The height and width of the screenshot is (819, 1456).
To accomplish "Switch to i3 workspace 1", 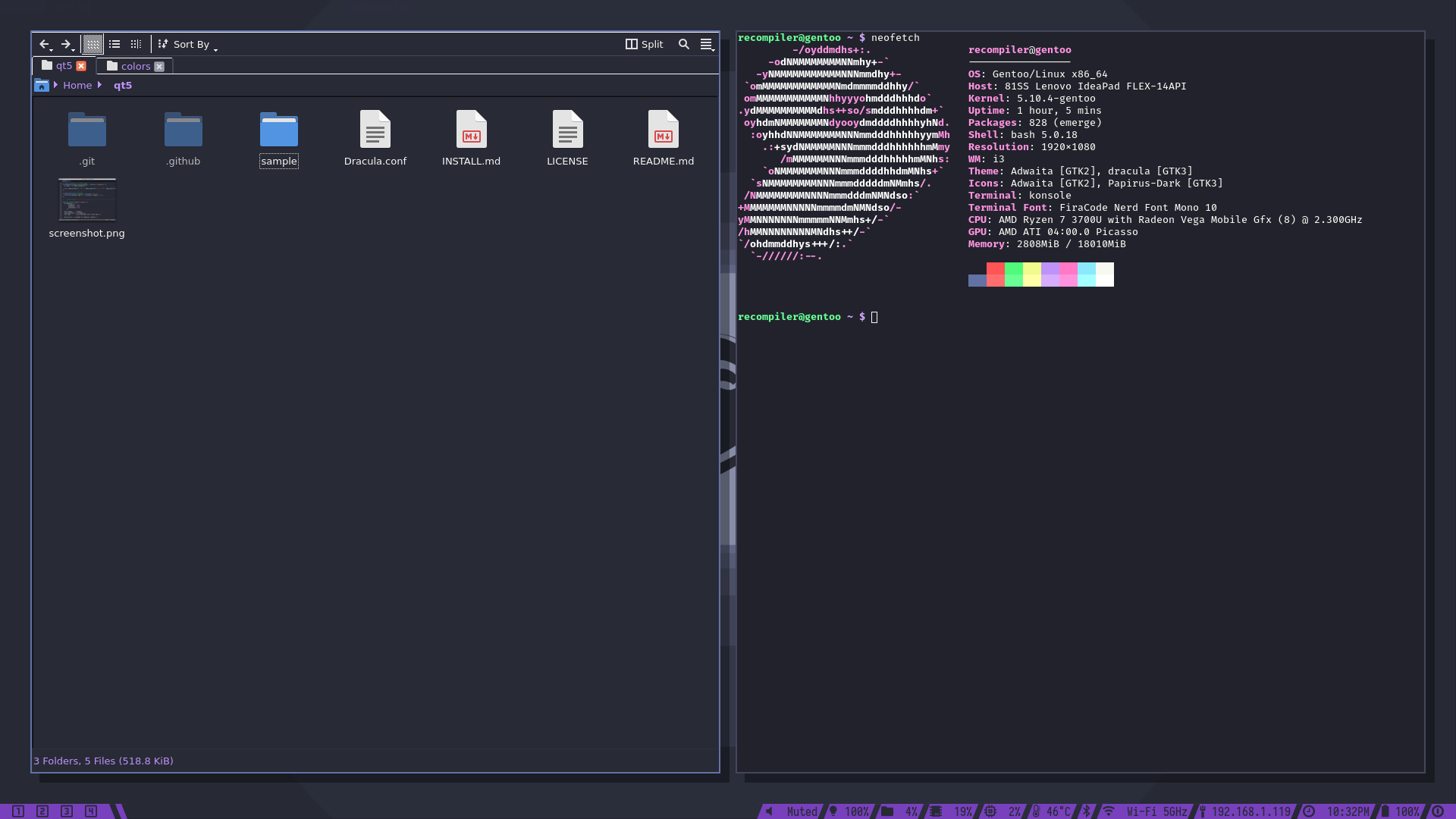I will pyautogui.click(x=18, y=811).
